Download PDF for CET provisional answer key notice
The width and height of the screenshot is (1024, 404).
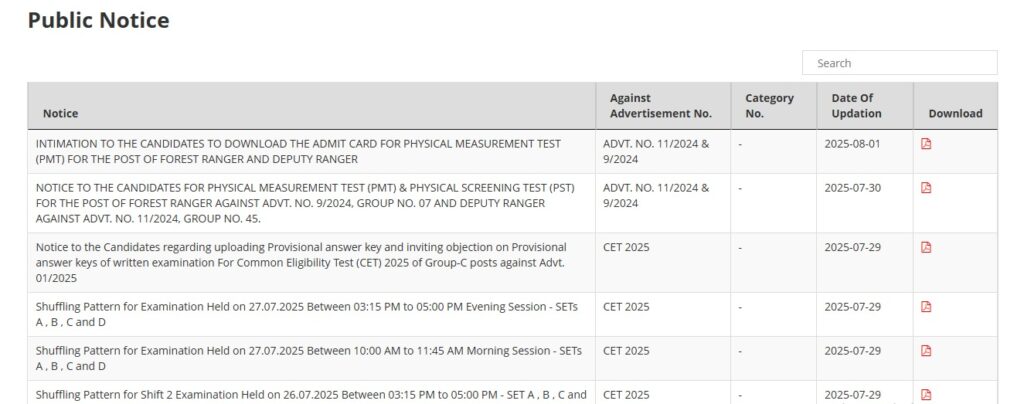click(926, 247)
